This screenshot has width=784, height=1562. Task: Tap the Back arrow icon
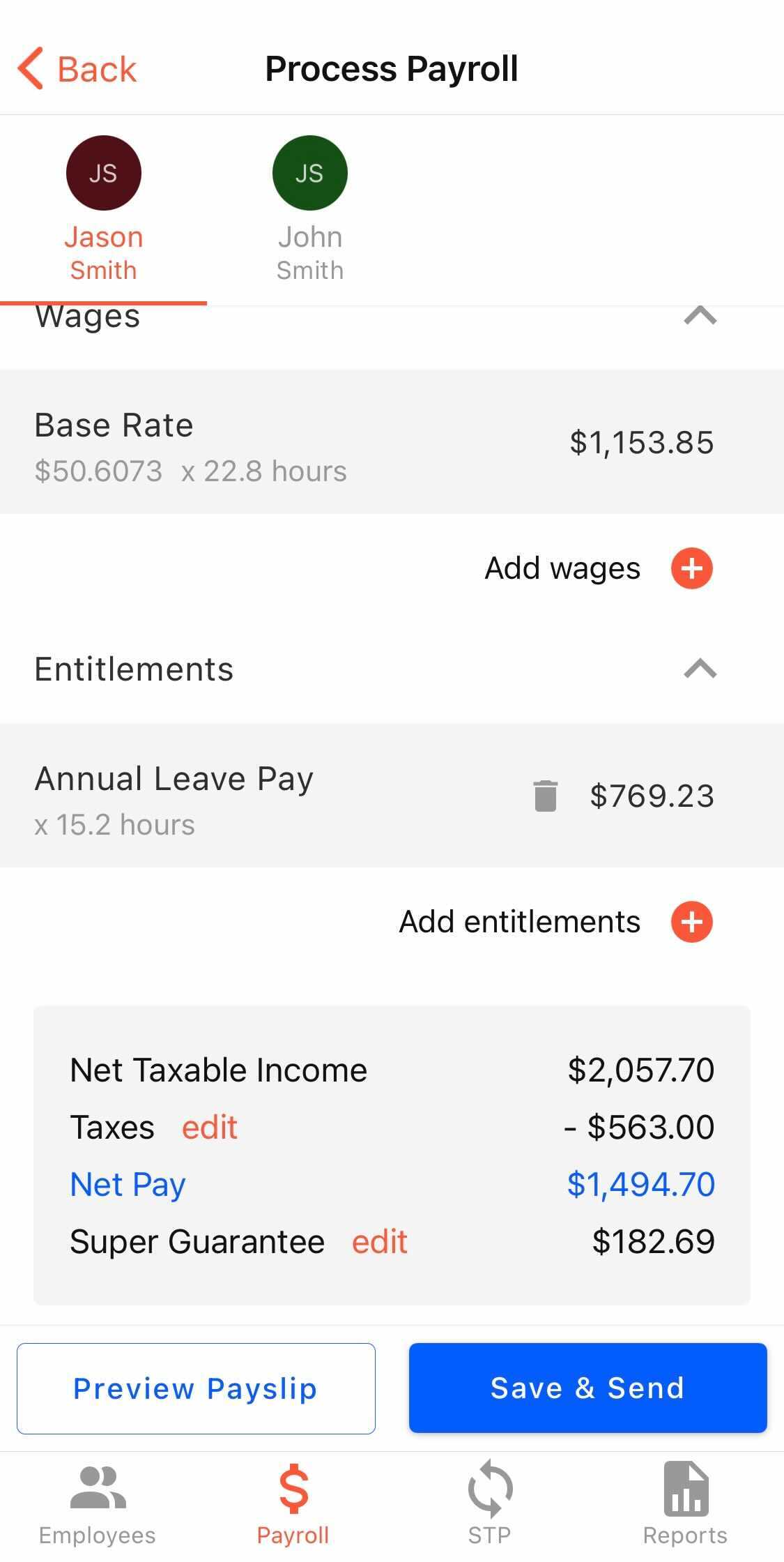30,68
